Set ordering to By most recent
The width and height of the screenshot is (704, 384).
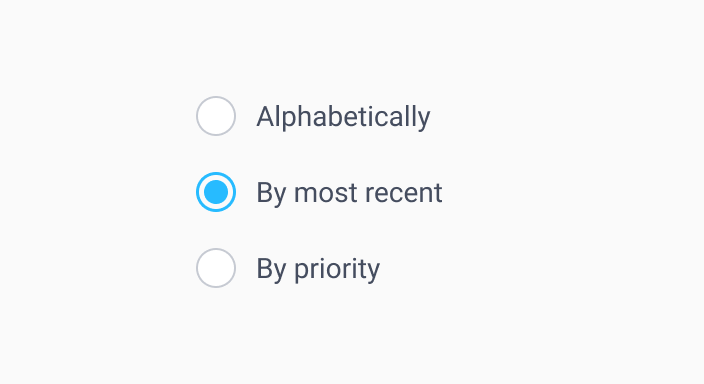click(x=216, y=192)
